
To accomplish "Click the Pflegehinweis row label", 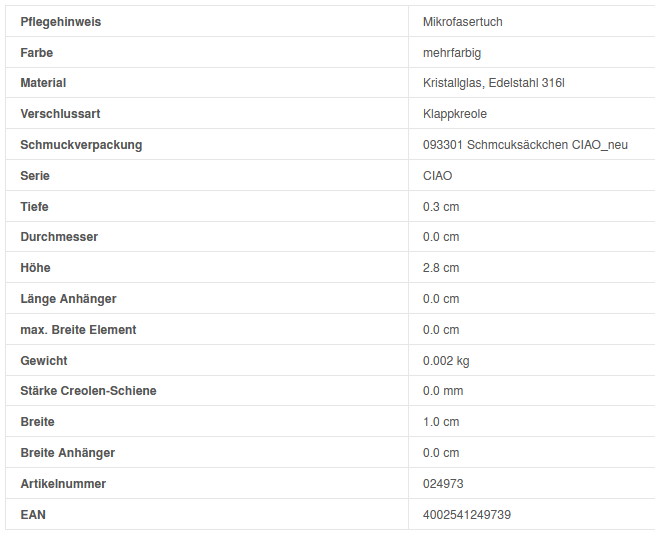I will click(x=60, y=22).
